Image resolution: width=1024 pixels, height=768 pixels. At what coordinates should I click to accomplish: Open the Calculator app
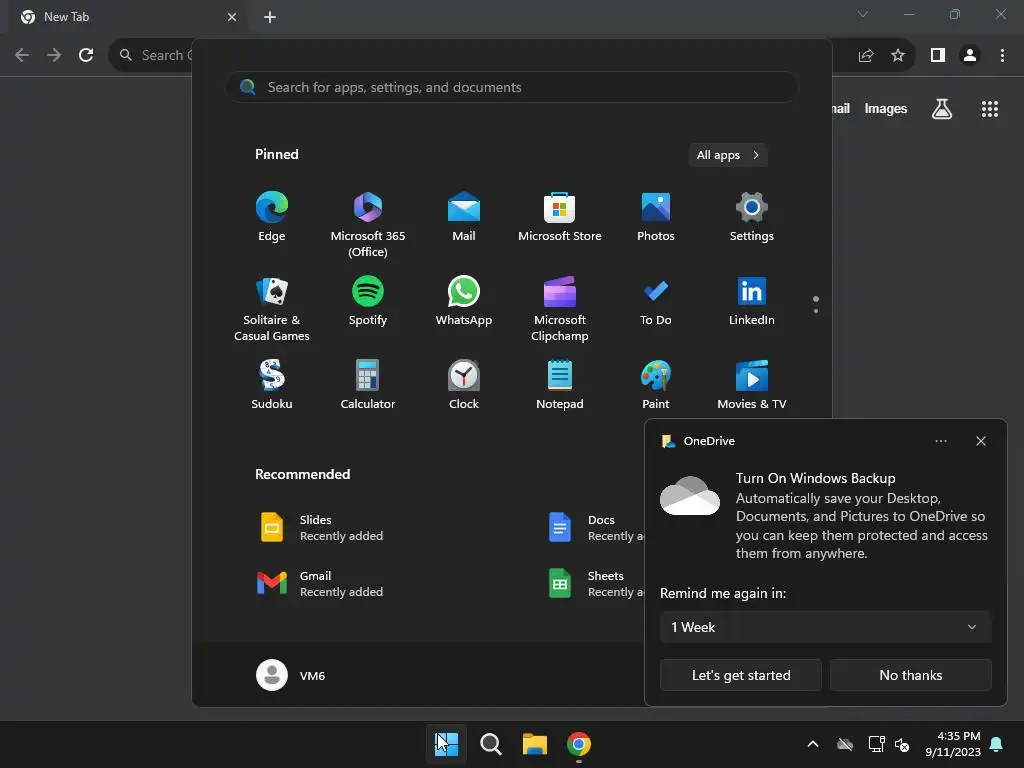368,385
